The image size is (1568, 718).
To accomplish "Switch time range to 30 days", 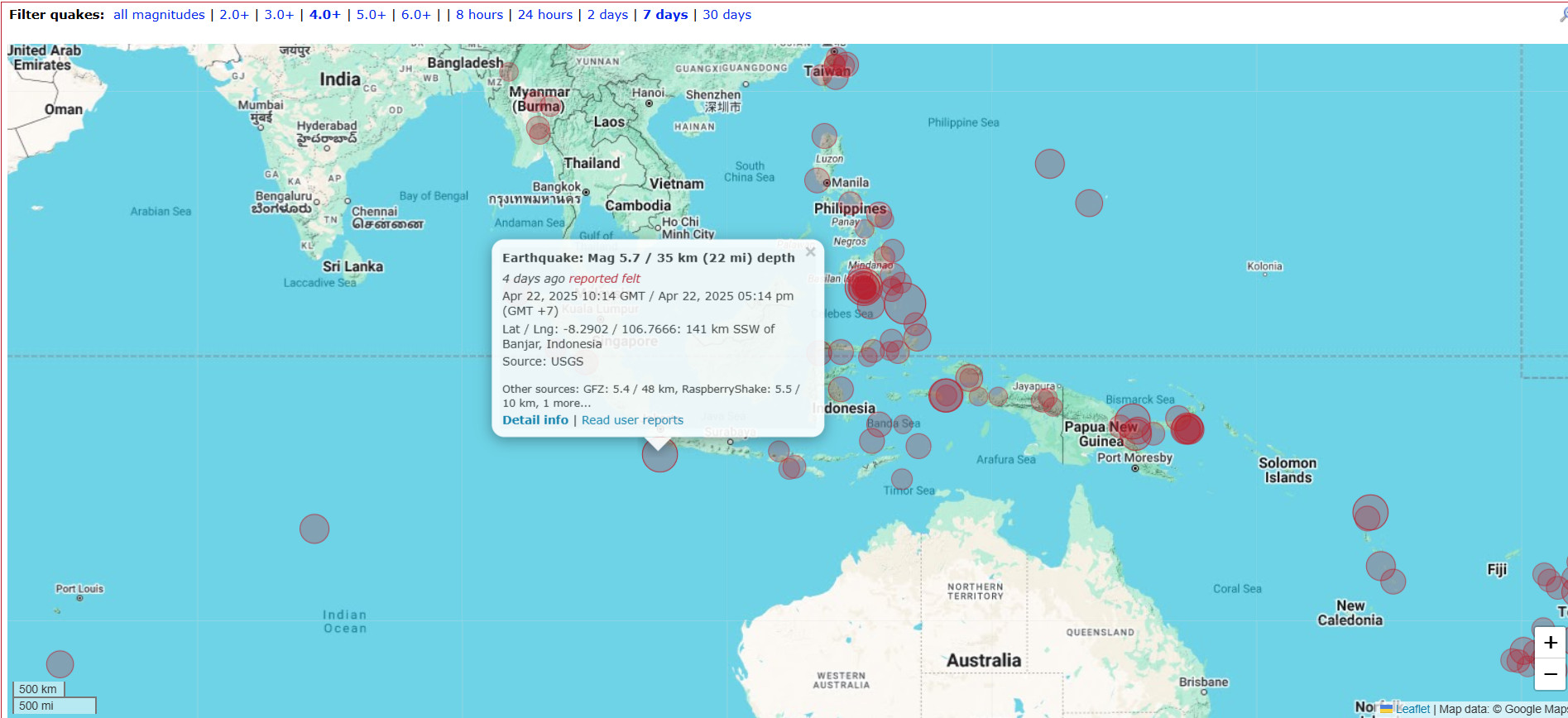I will [x=726, y=15].
